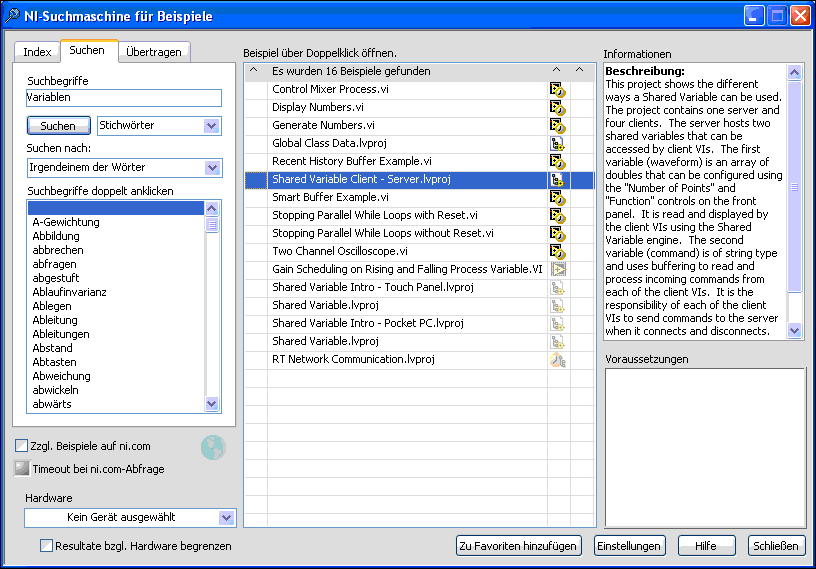
Task: Open the Übertragen tab
Action: tap(154, 52)
